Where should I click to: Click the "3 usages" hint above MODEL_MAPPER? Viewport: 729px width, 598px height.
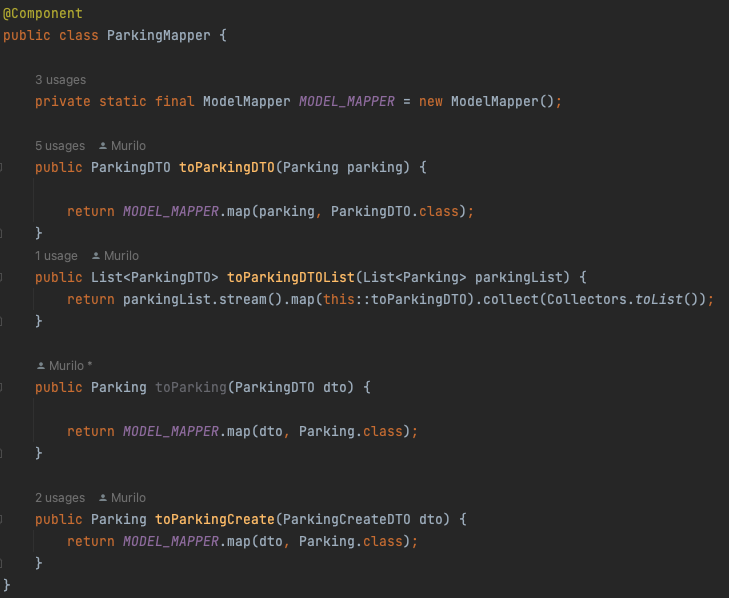tap(60, 80)
